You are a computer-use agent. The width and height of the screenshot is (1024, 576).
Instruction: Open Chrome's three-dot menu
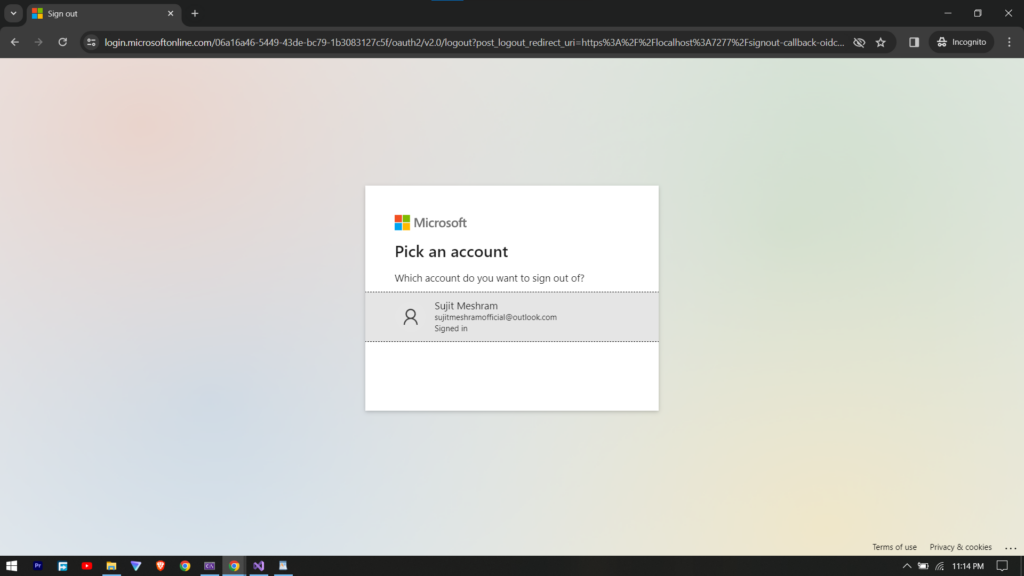coord(1008,42)
